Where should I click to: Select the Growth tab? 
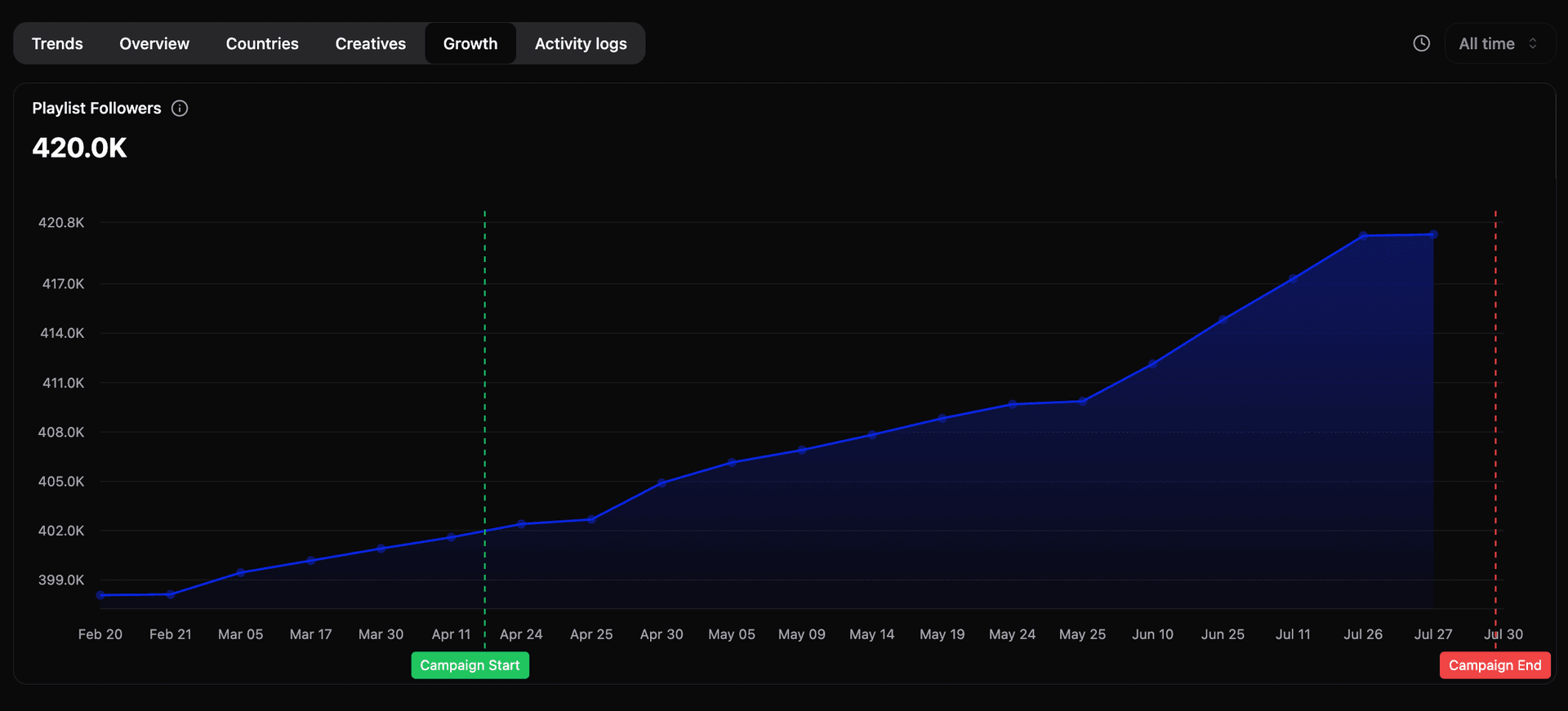click(470, 43)
